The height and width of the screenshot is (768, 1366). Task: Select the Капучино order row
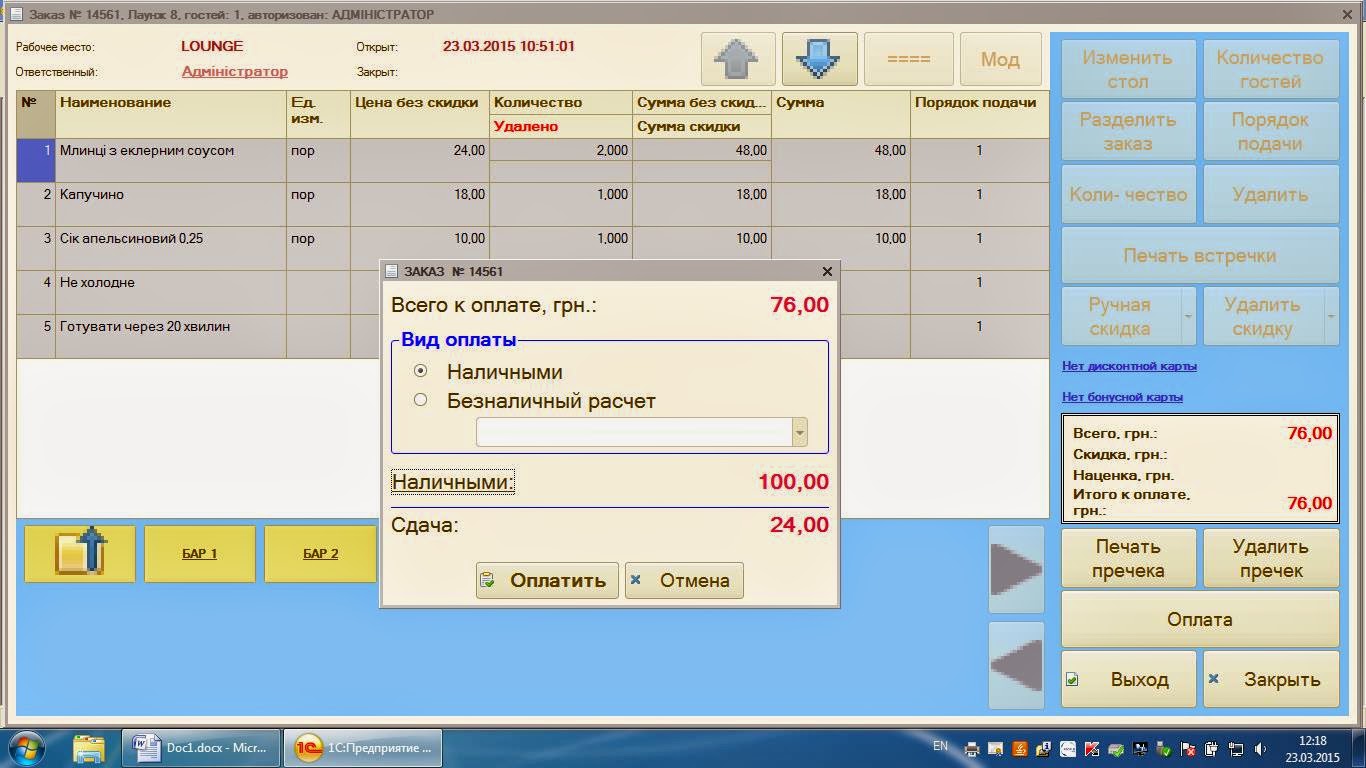pos(532,204)
